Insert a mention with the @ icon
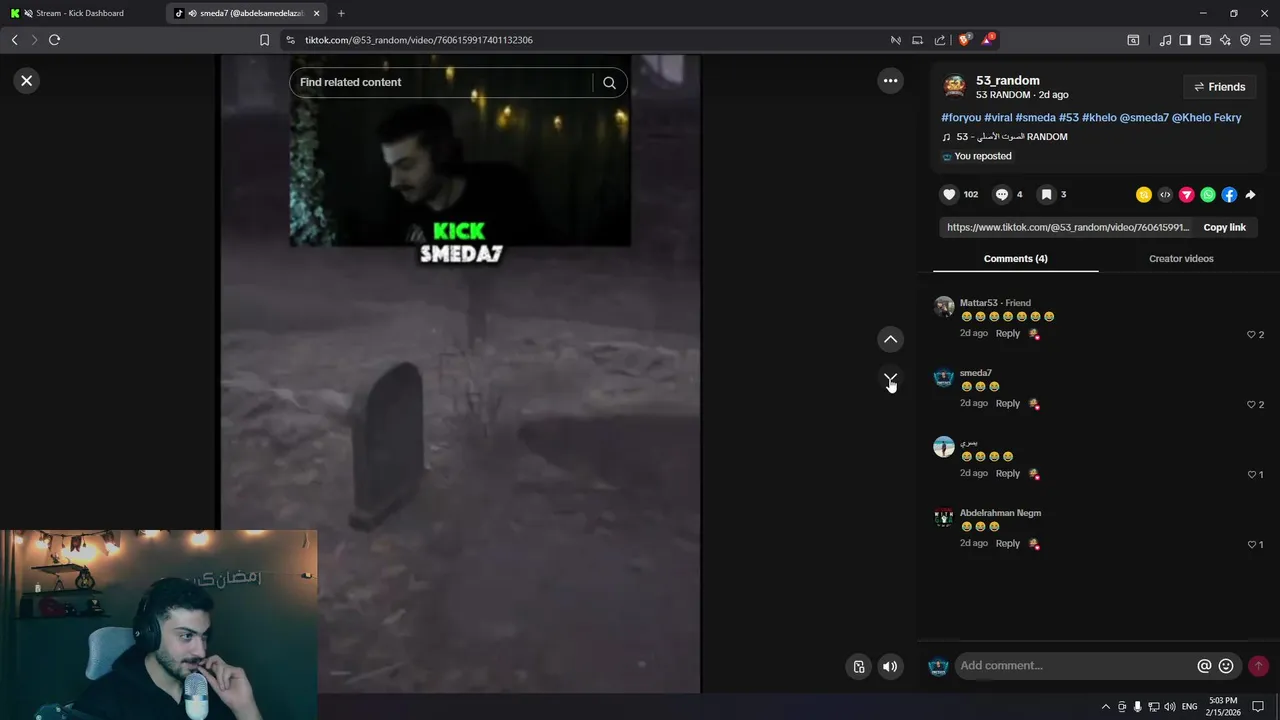Image resolution: width=1280 pixels, height=720 pixels. point(1204,666)
